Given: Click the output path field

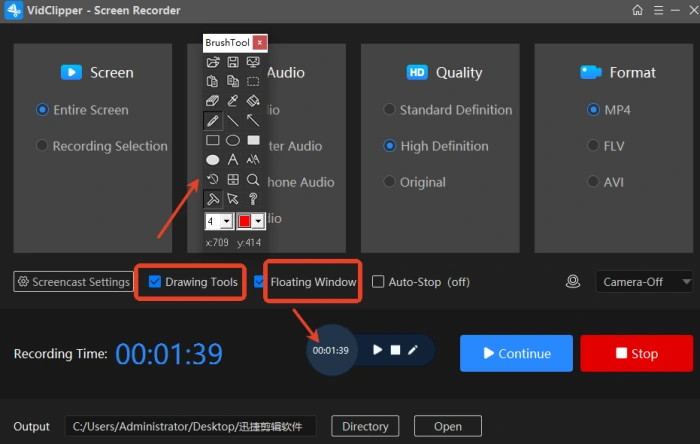Looking at the screenshot, I should (x=191, y=426).
